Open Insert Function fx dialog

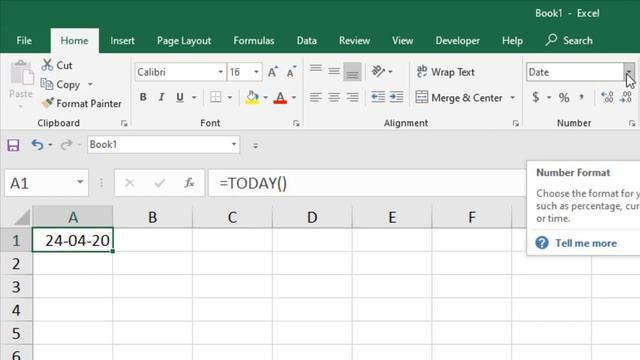click(x=189, y=183)
